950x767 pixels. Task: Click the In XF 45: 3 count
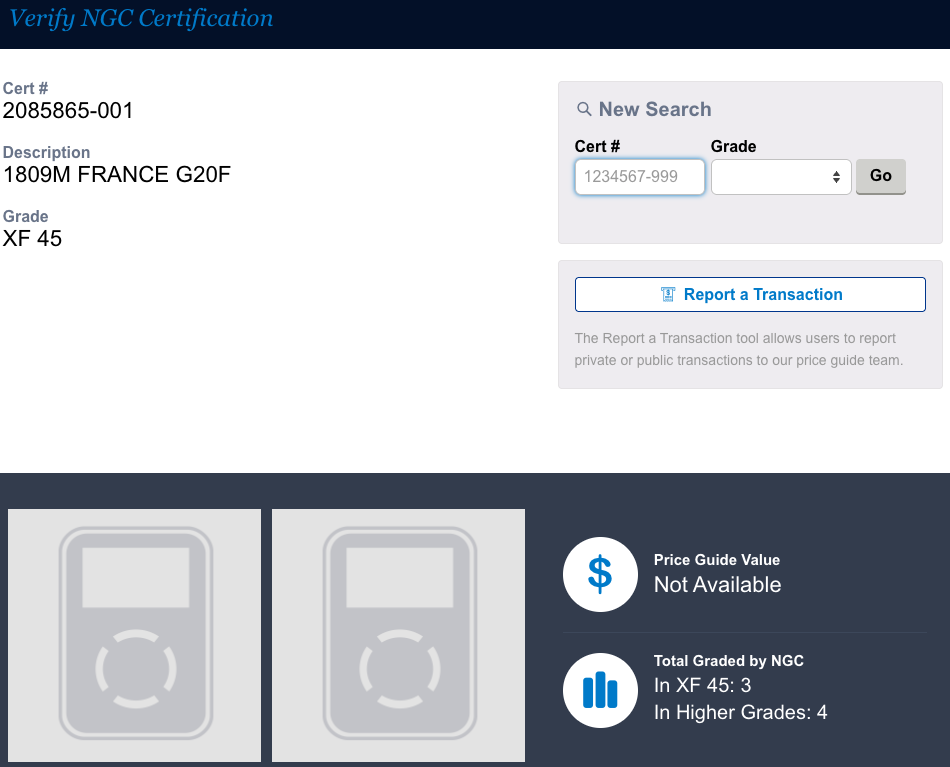pyautogui.click(x=702, y=685)
